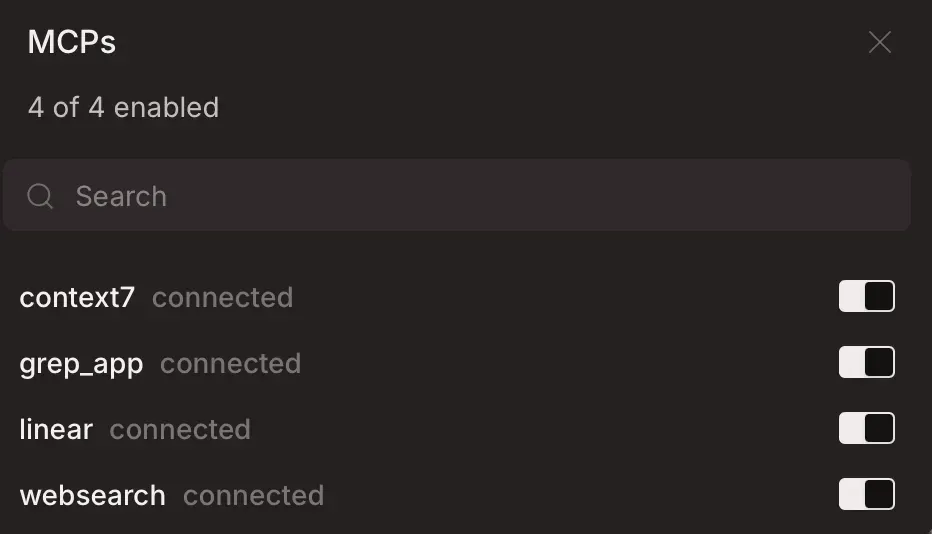932x534 pixels.
Task: Select the context7 server name
Action: [x=77, y=298]
